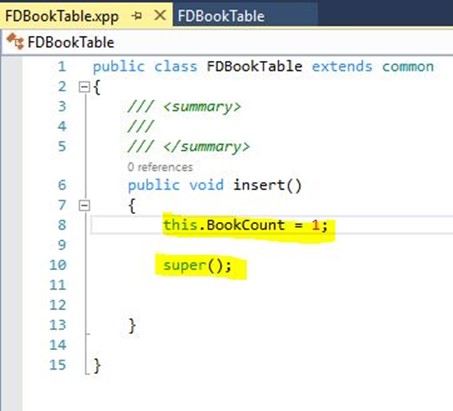Viewport: 453px width, 411px height.
Task: Click the FDBookTable class icon in navigation bar
Action: coord(15,41)
